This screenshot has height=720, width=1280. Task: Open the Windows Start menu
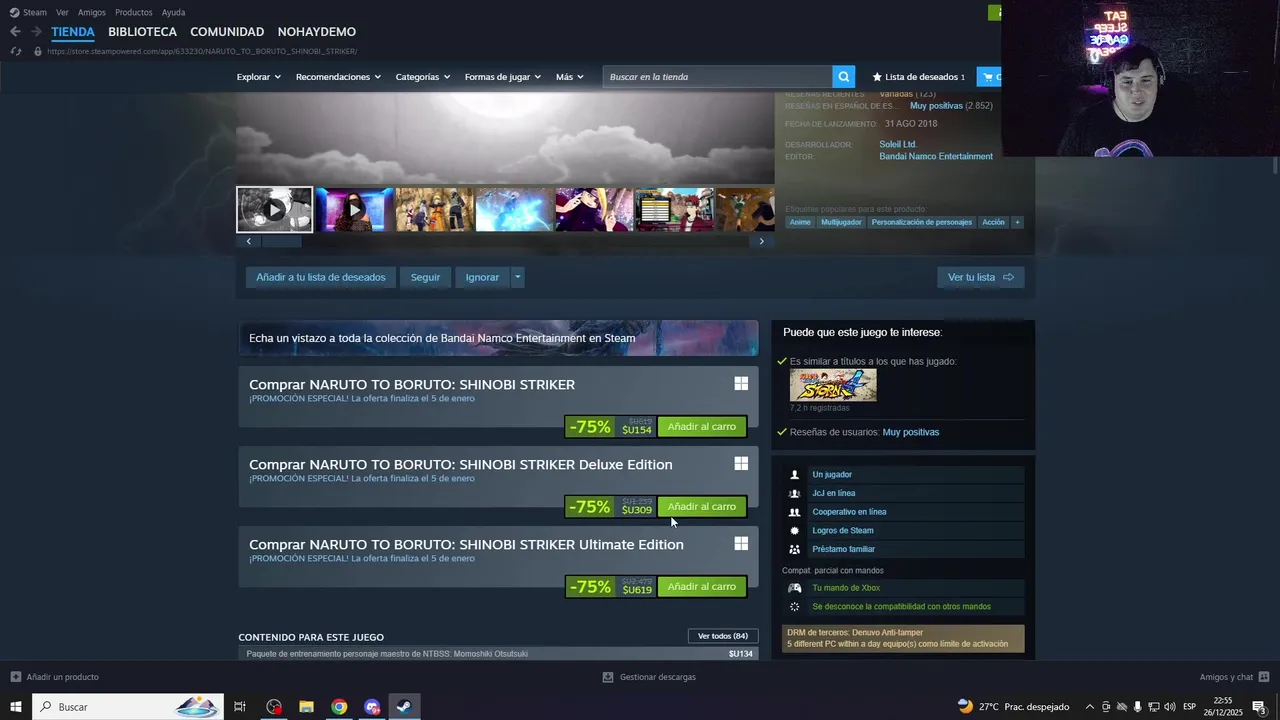click(16, 707)
